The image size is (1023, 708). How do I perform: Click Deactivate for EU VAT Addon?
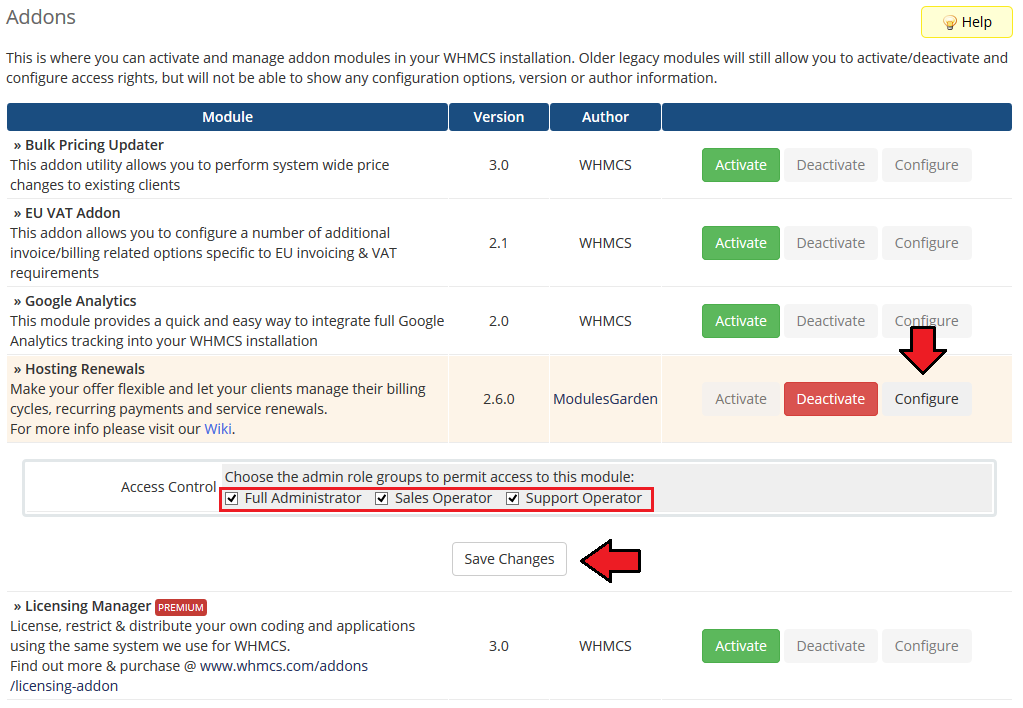[831, 243]
